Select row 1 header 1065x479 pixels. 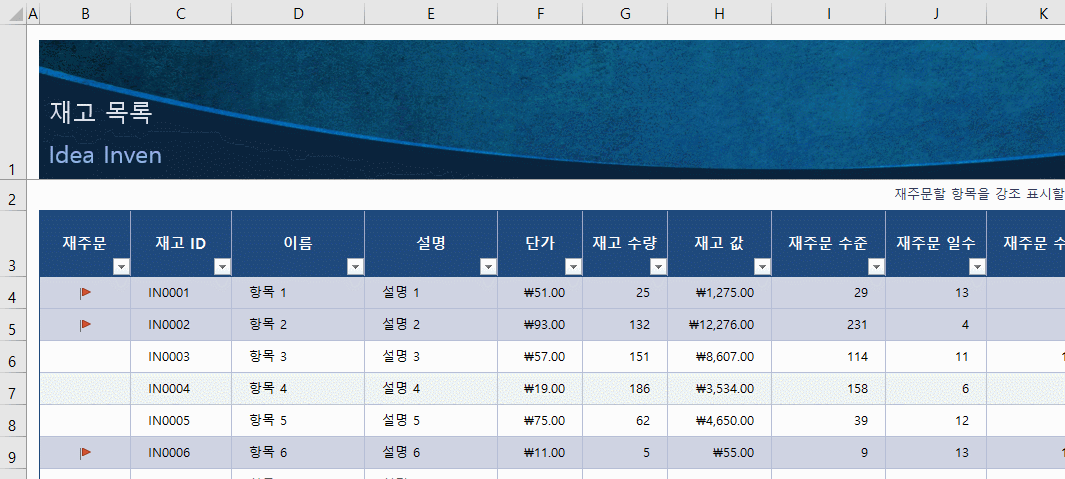click(x=13, y=102)
